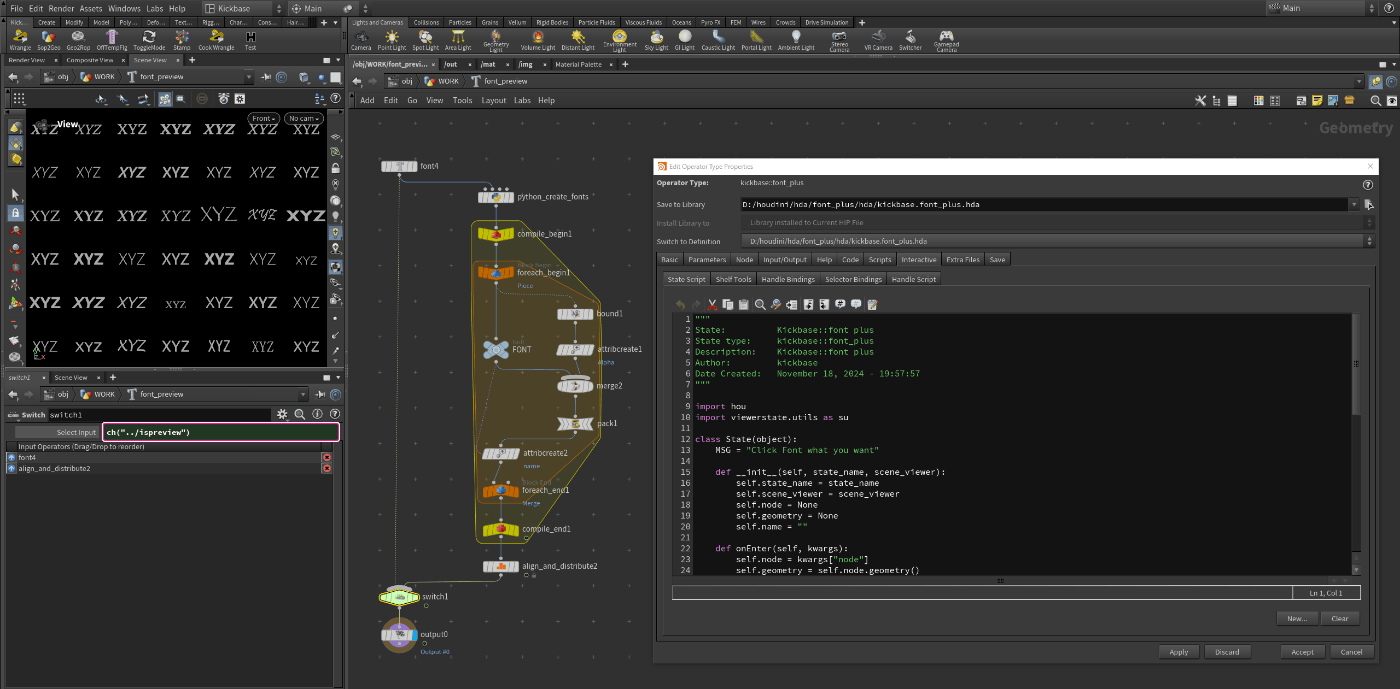Click the switch1 parameter gear icon
This screenshot has width=1400, height=689.
click(283, 414)
